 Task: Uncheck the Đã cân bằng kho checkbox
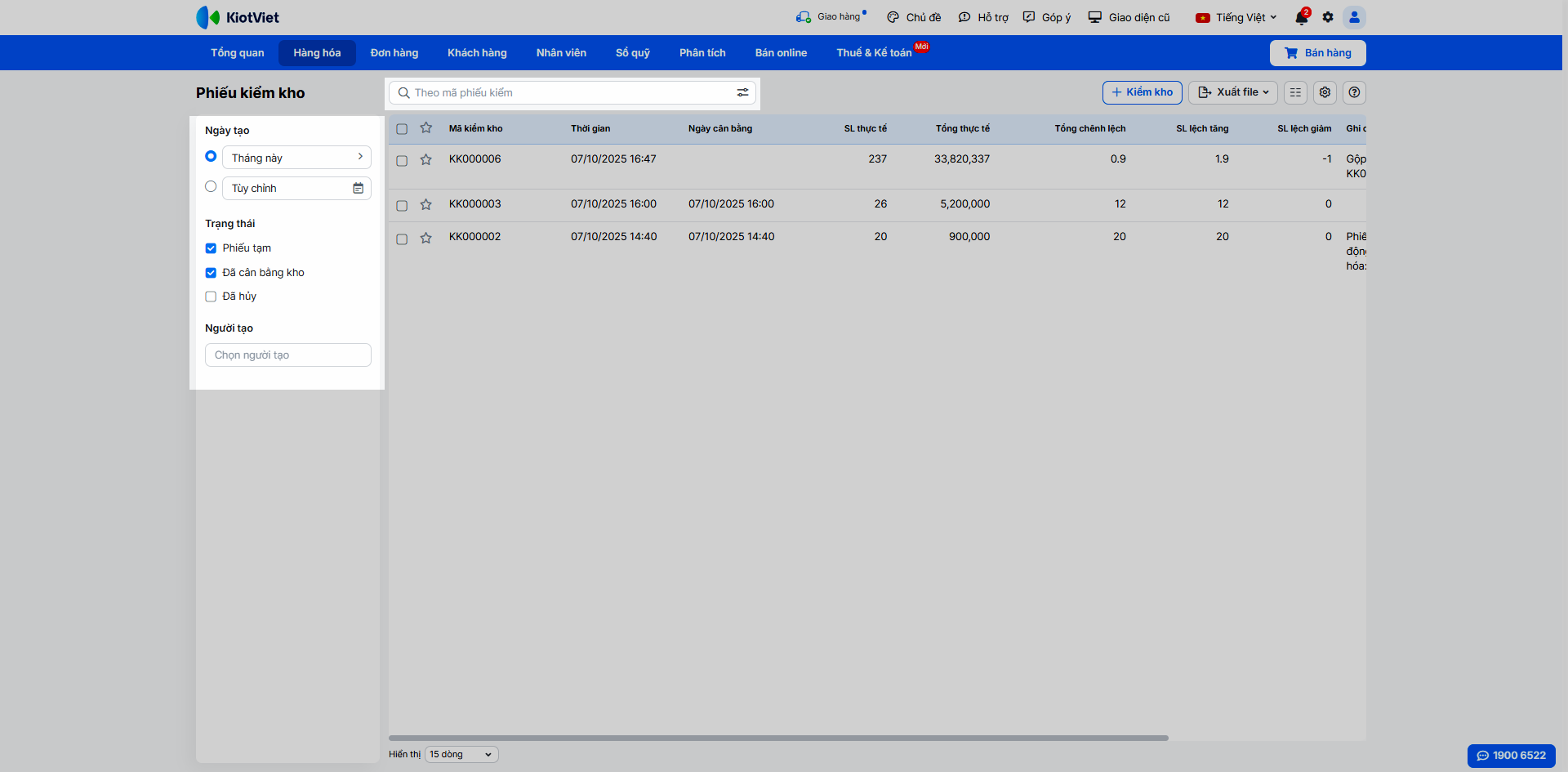[x=211, y=273]
